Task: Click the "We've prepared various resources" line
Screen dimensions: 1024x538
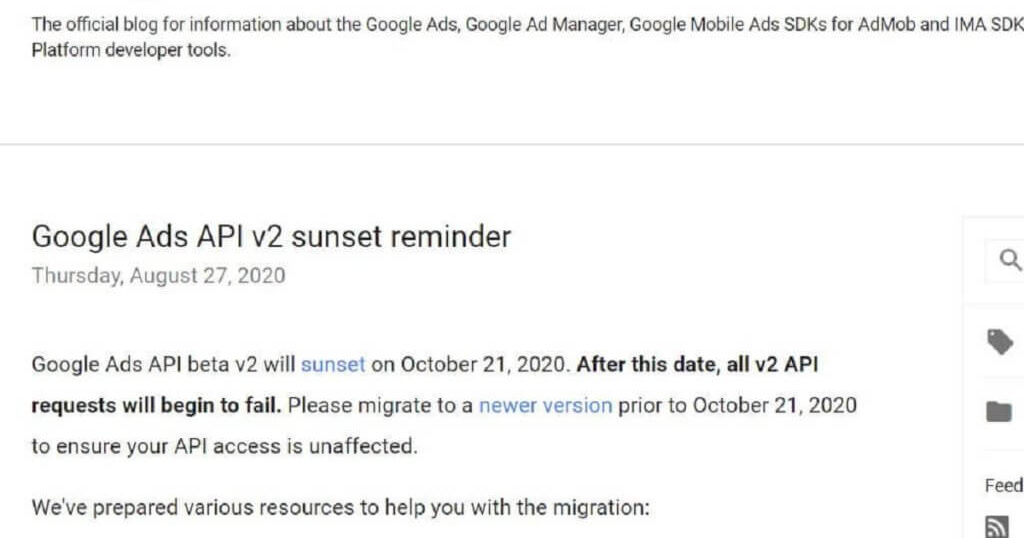Action: pos(340,507)
